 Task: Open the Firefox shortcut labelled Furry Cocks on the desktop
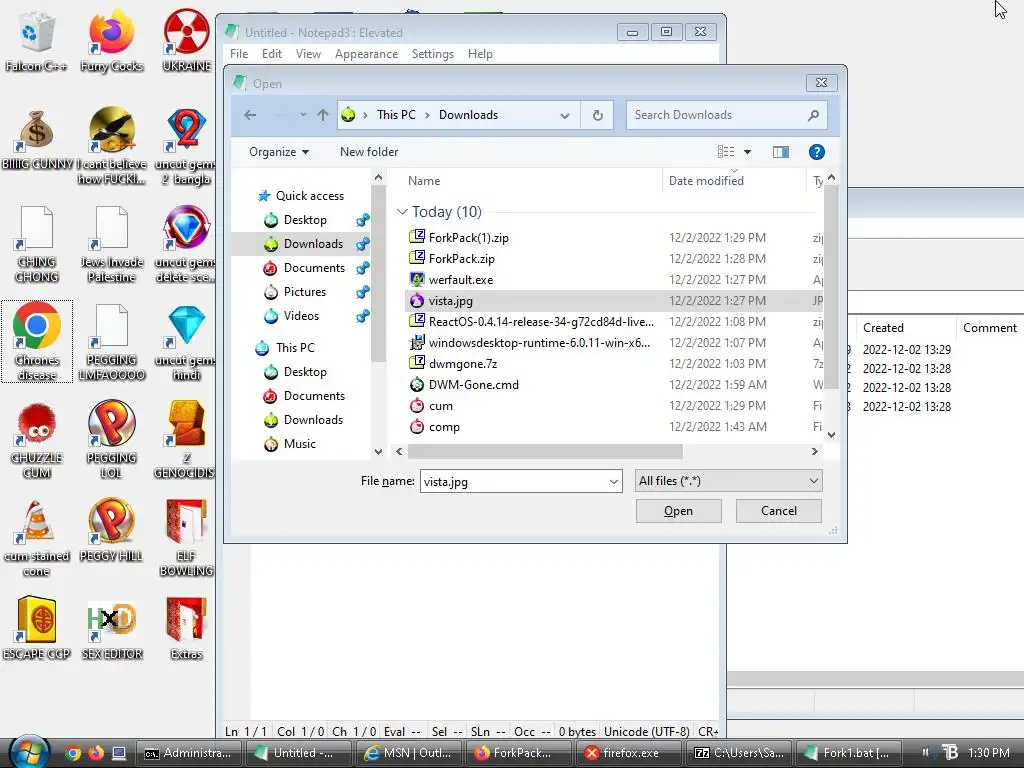[x=112, y=40]
